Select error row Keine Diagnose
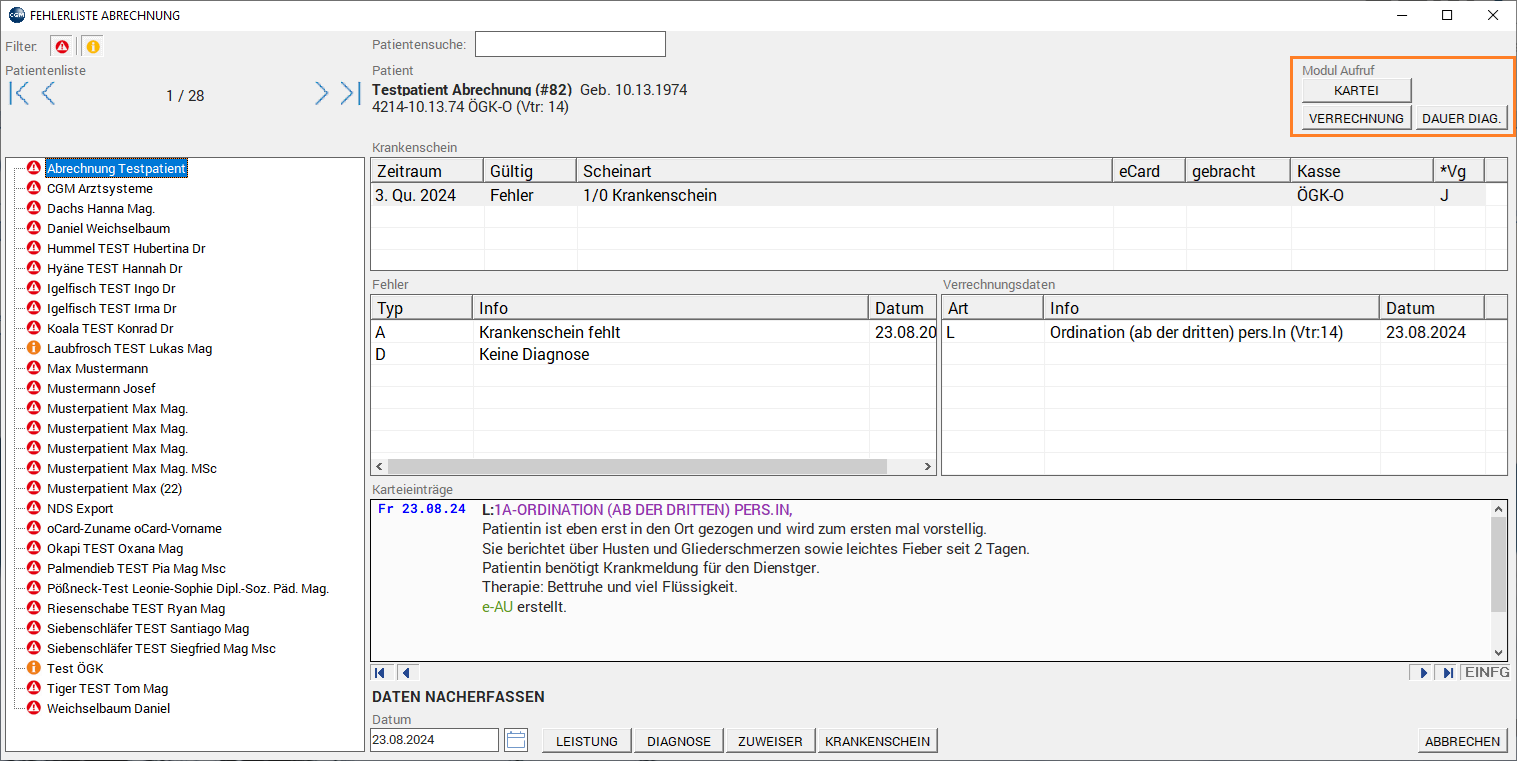This screenshot has height=761, width=1517. (653, 354)
